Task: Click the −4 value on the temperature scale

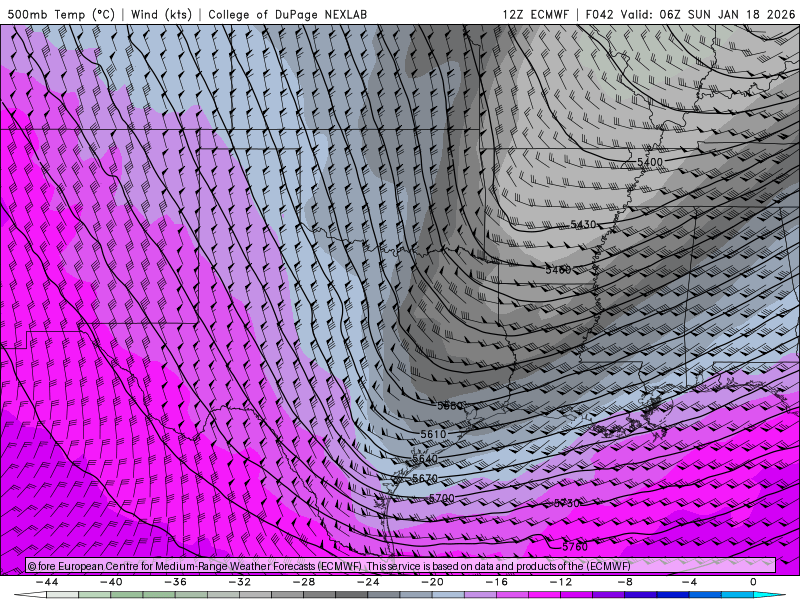Action: tap(689, 582)
